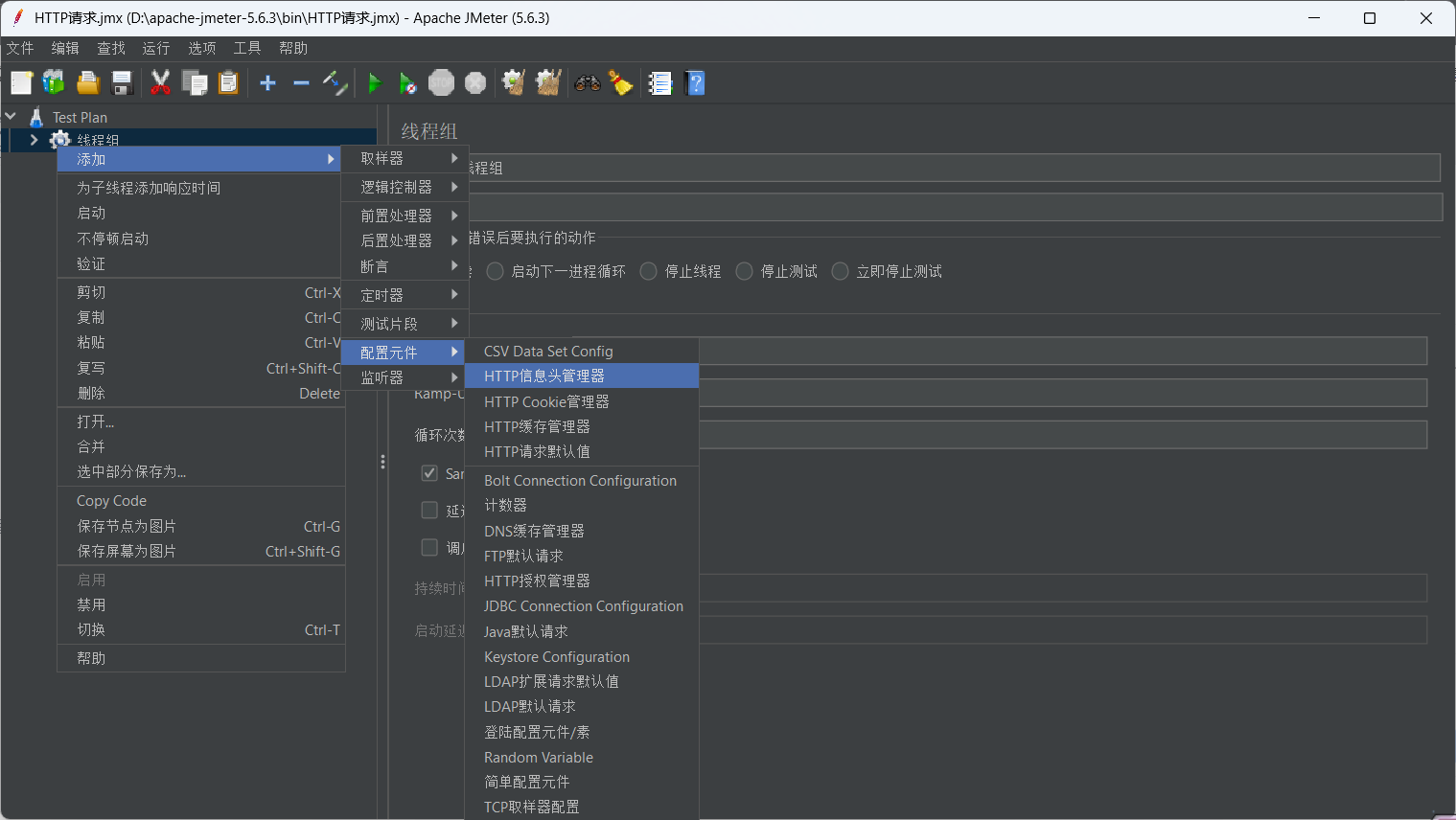
Task: Open the 监听器 submenu
Action: [404, 377]
